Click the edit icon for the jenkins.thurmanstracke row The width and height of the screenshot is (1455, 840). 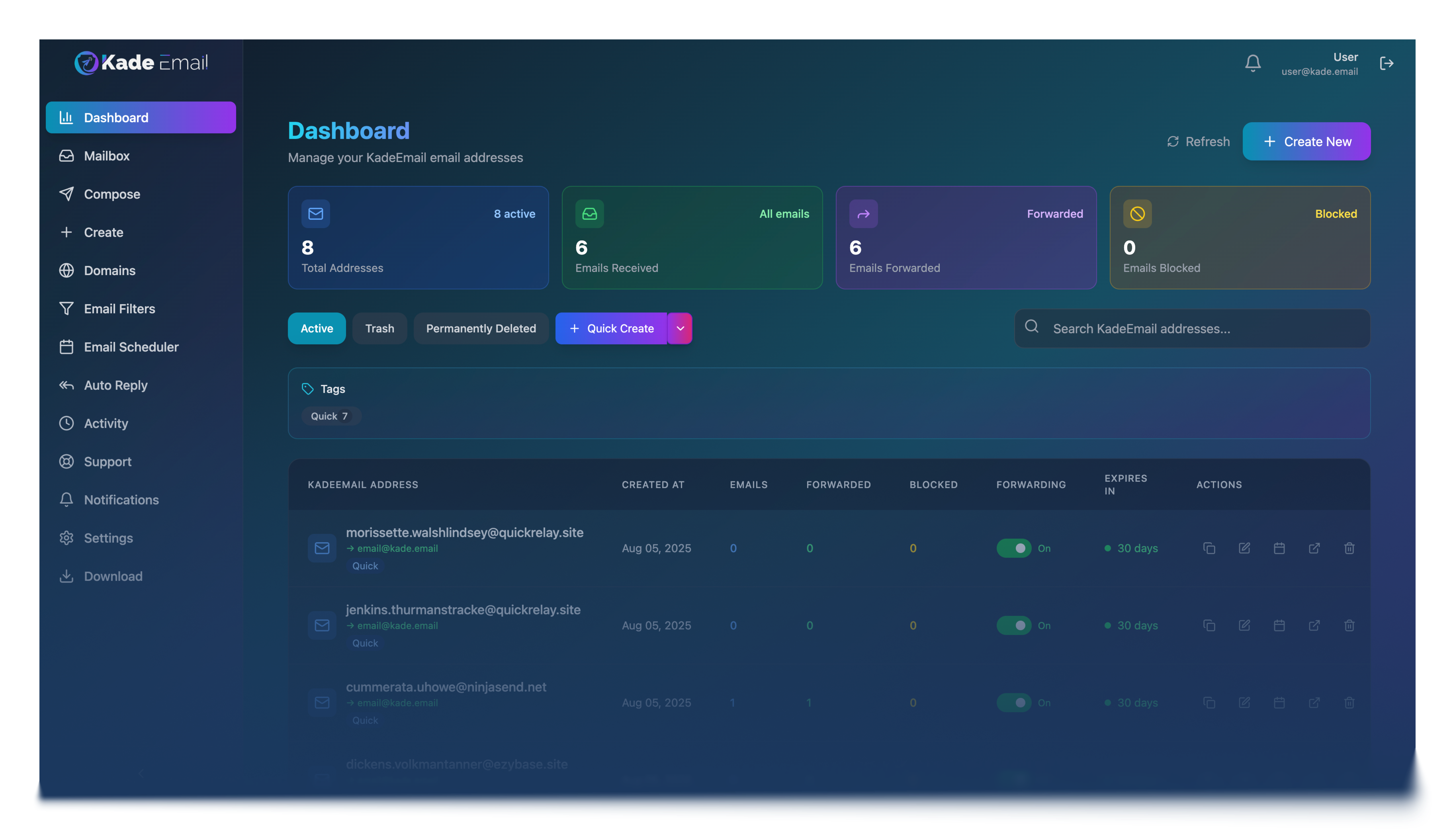coord(1244,625)
